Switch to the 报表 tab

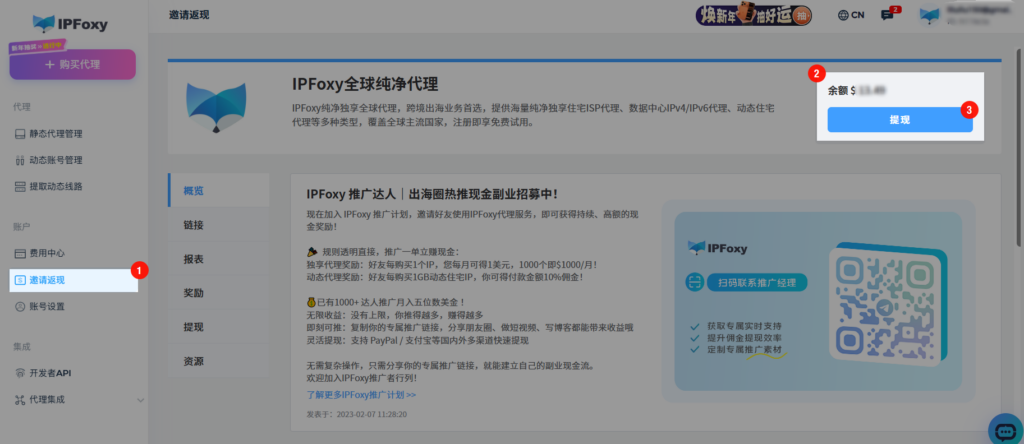[194, 259]
